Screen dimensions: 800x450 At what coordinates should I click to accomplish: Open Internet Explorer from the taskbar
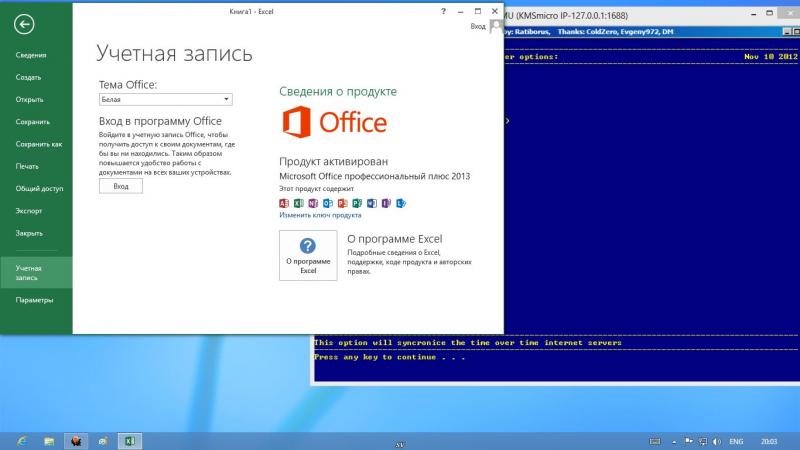(21, 441)
